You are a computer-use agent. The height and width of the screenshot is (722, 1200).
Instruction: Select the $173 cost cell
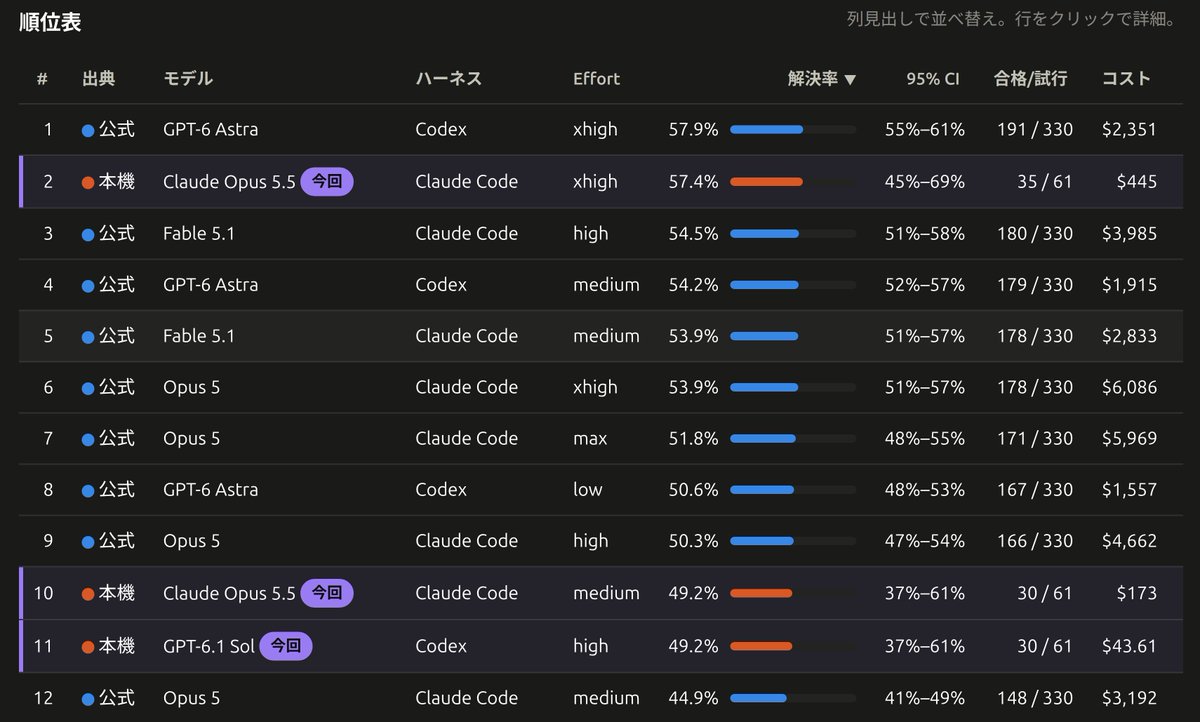pyautogui.click(x=1137, y=593)
